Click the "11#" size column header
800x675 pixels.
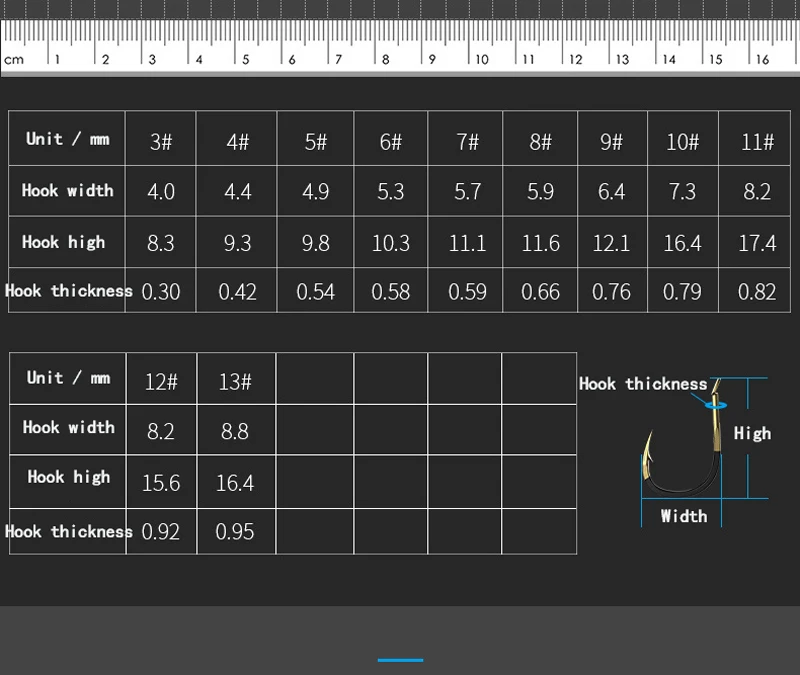pyautogui.click(x=757, y=142)
